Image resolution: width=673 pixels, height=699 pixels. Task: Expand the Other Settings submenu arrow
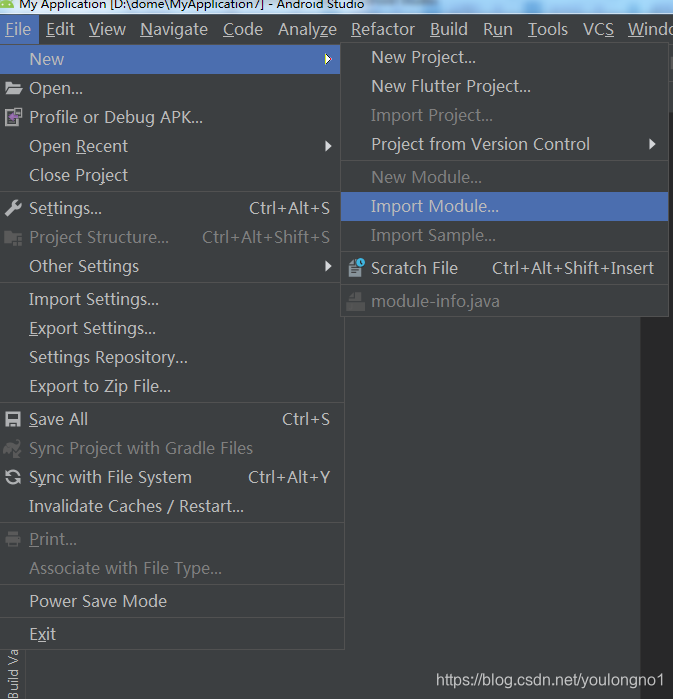pos(328,266)
